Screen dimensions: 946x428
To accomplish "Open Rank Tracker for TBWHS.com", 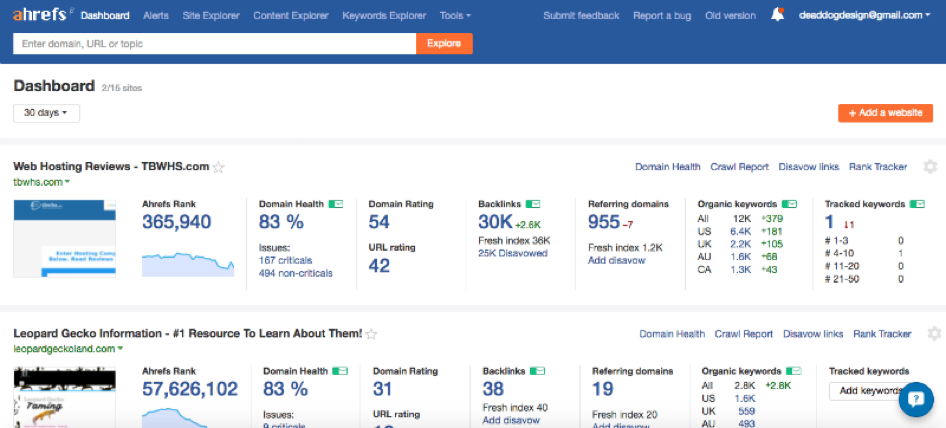I will click(x=878, y=167).
